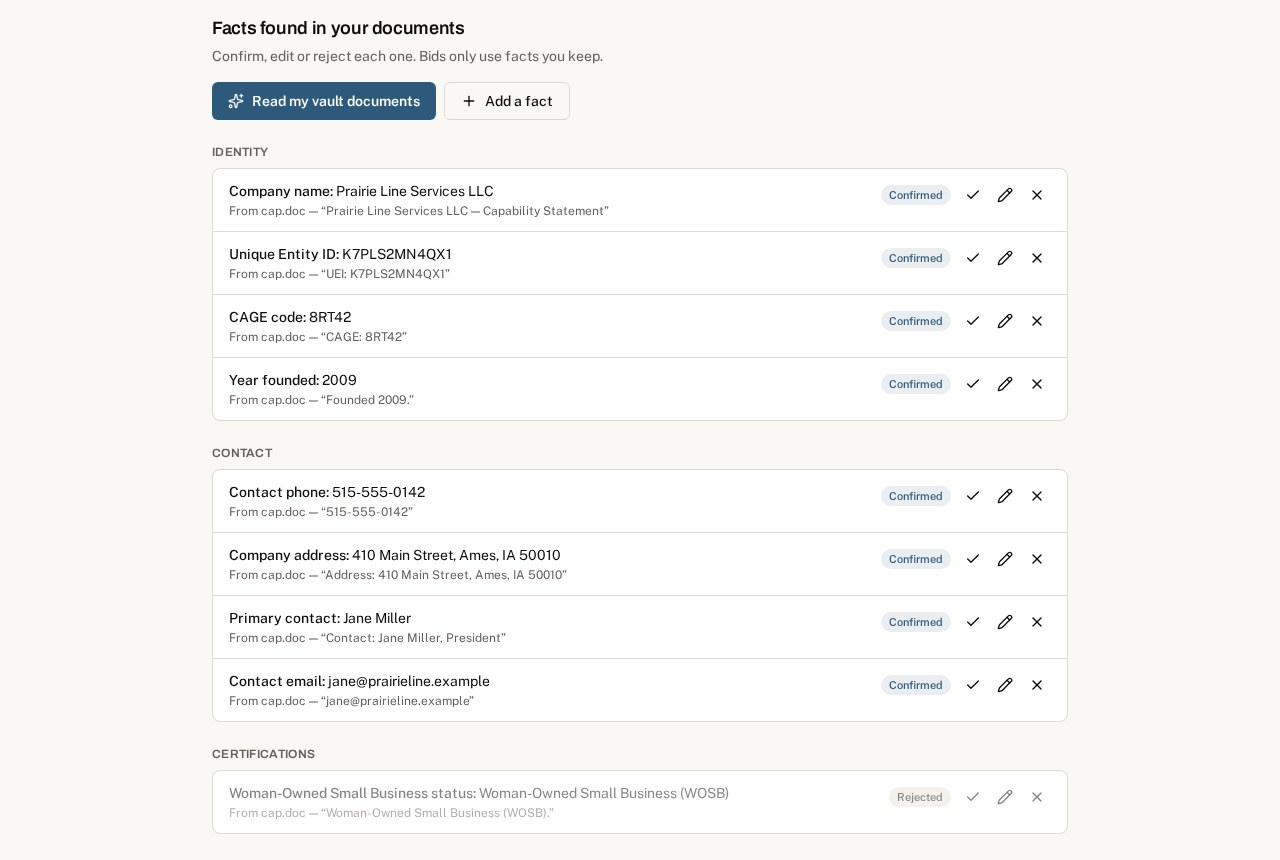Edit the Primary contact Jane Miller fact
Viewport: 1280px width, 860px height.
coord(1005,622)
